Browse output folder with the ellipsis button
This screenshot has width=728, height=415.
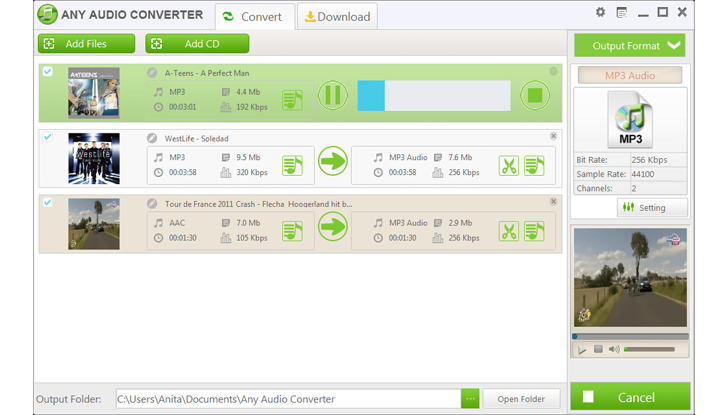coord(470,399)
